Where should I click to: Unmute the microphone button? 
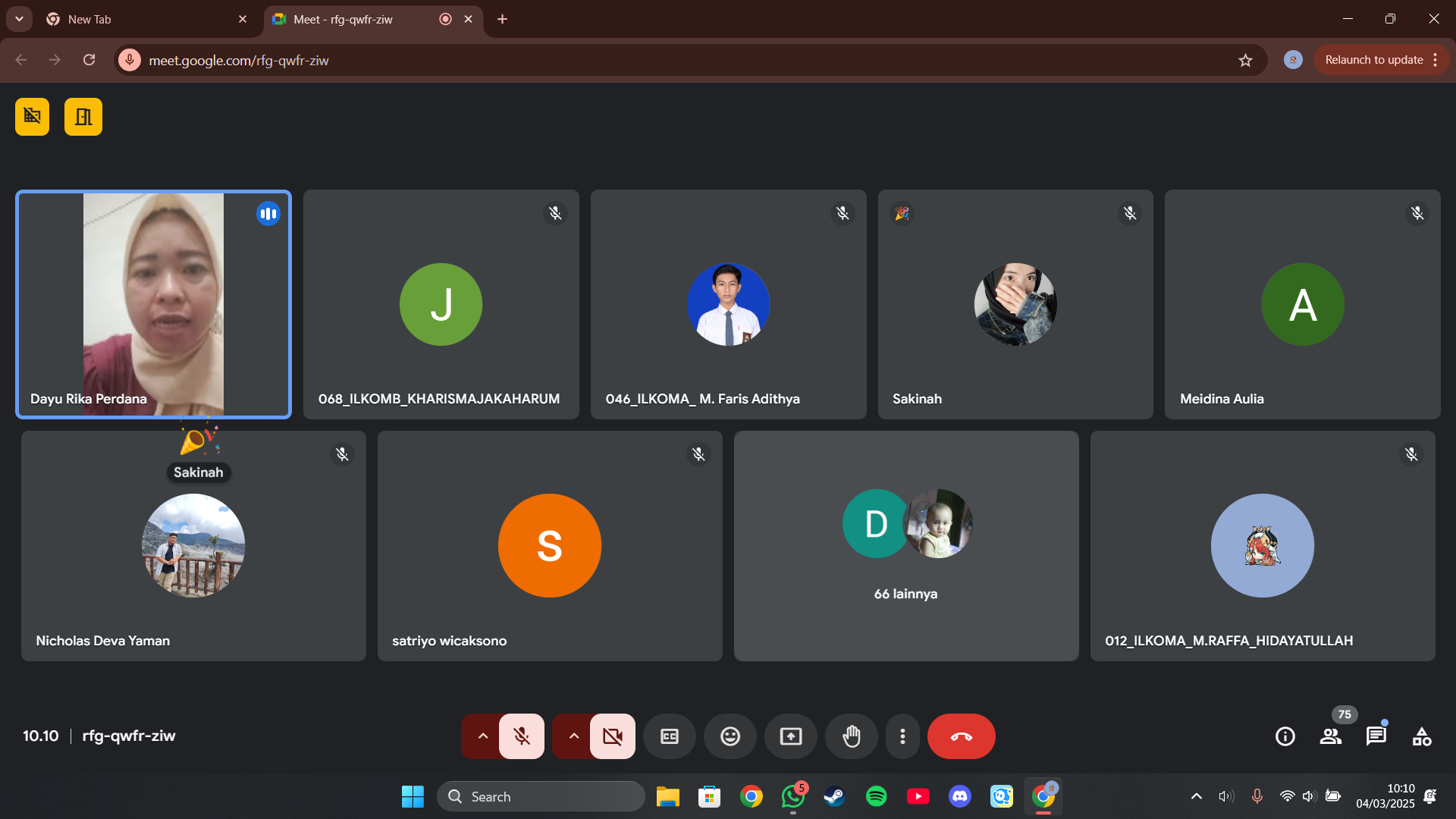click(x=522, y=736)
